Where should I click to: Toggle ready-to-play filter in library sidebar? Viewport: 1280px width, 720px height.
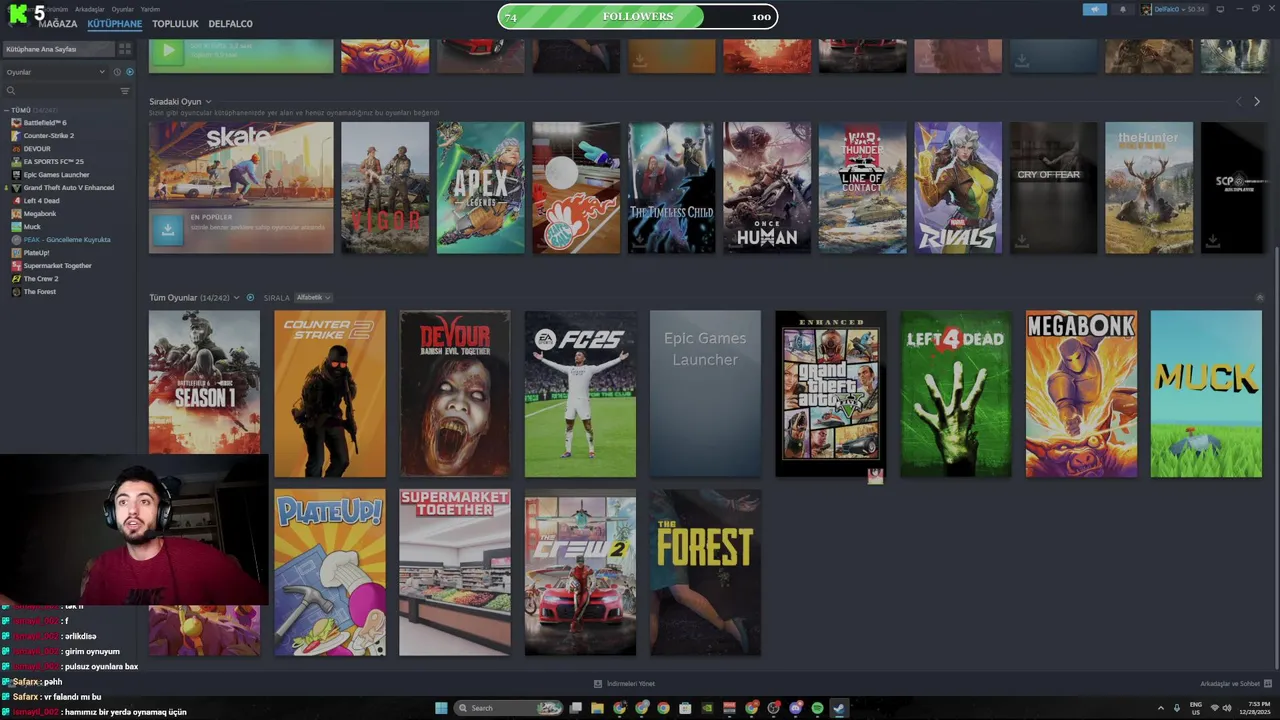click(130, 72)
